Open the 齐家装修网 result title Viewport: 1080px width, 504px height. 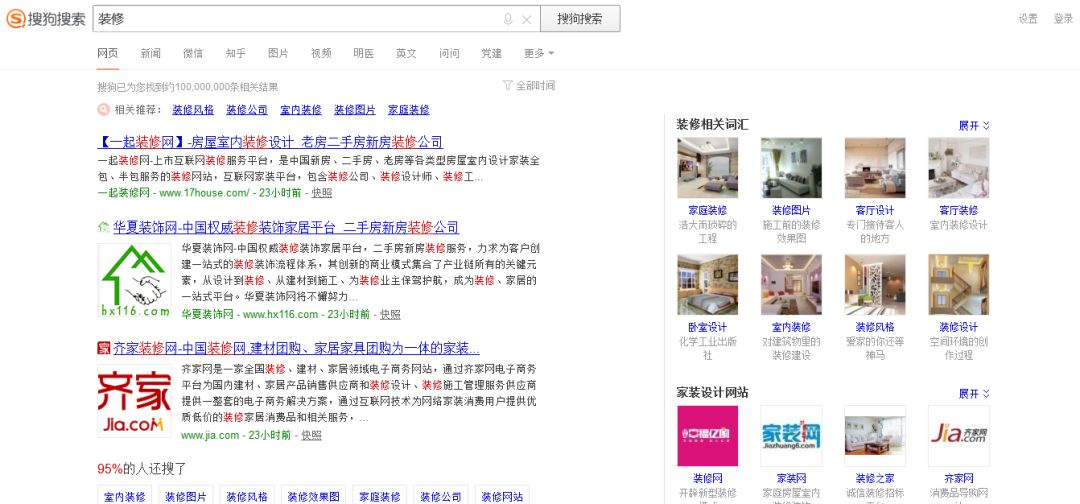296,348
